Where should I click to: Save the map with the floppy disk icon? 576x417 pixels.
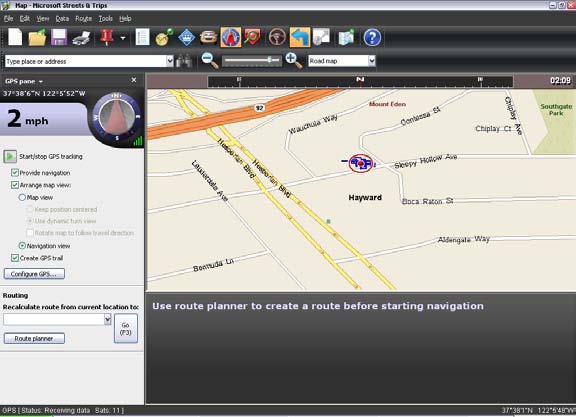(x=59, y=37)
